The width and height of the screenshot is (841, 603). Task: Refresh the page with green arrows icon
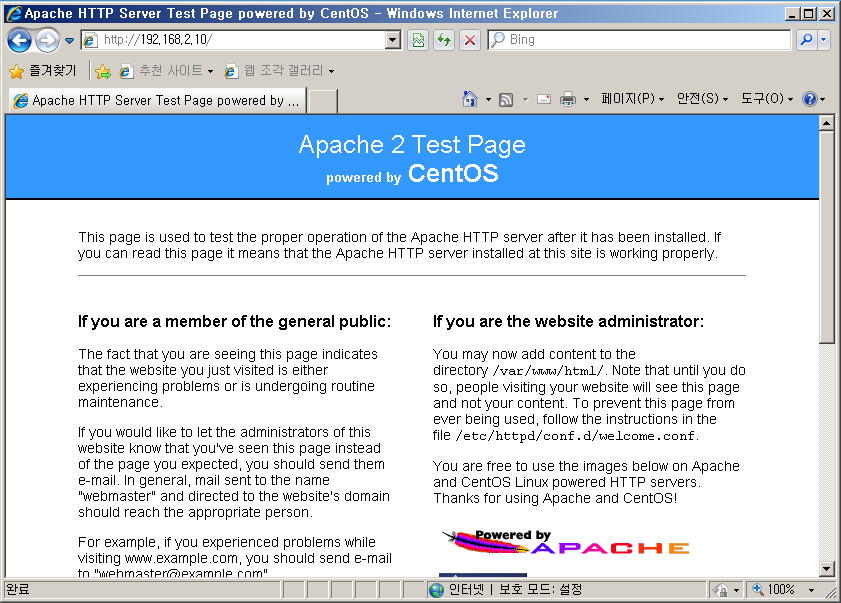[x=444, y=40]
